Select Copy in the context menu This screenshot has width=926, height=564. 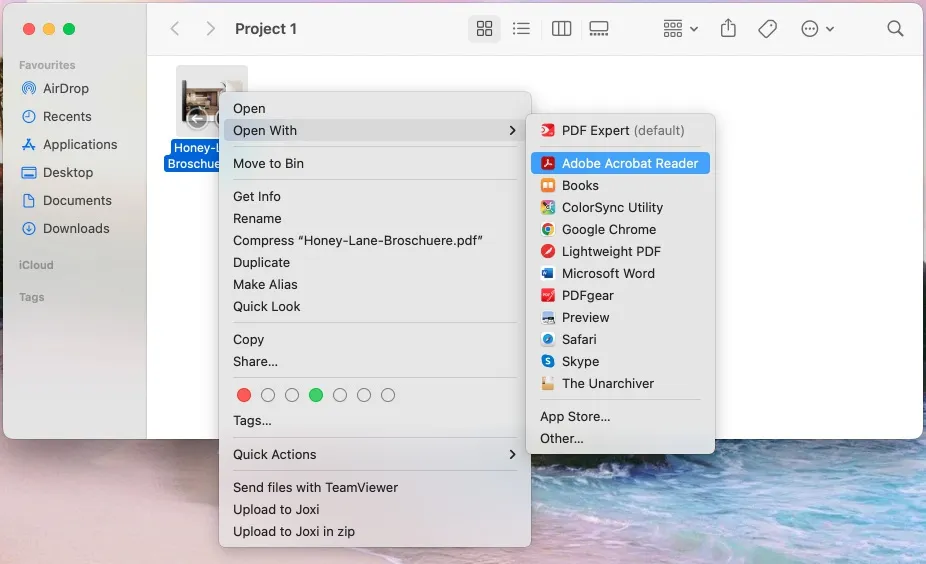pos(374,340)
